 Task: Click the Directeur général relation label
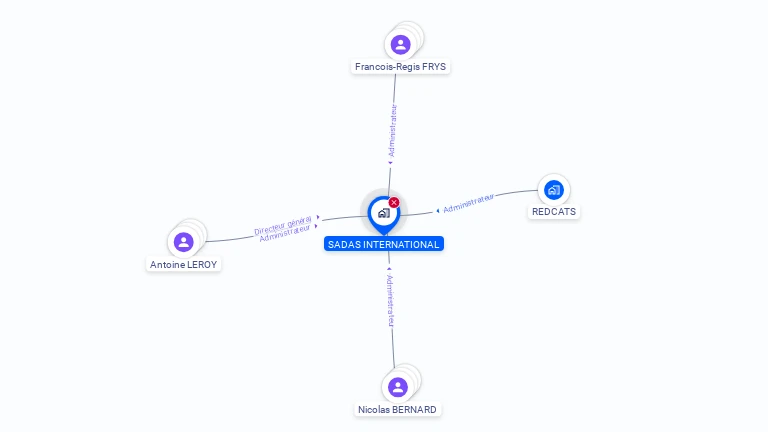coord(283,225)
